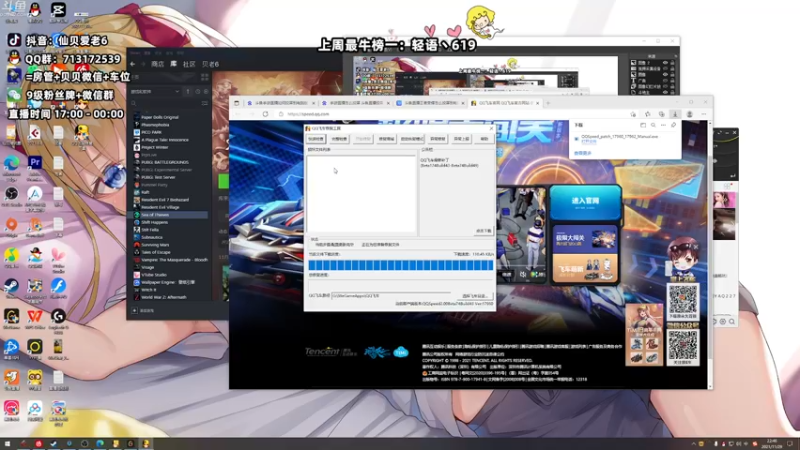The image size is (800, 450).
Task: Open downloaded QQSpeed_patch file in downloads popup
Action: [619, 137]
